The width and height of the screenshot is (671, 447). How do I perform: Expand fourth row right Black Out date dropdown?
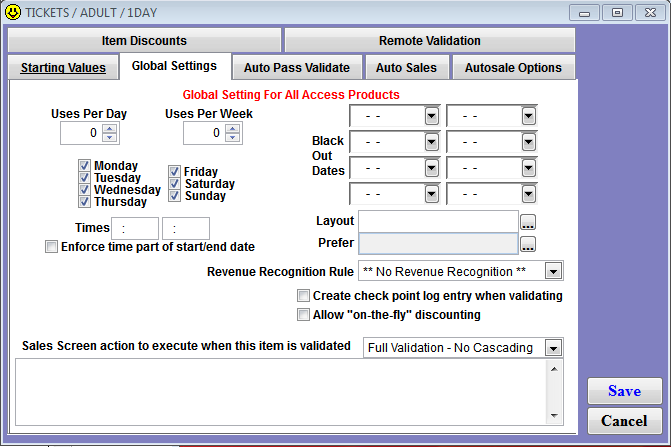[x=528, y=194]
